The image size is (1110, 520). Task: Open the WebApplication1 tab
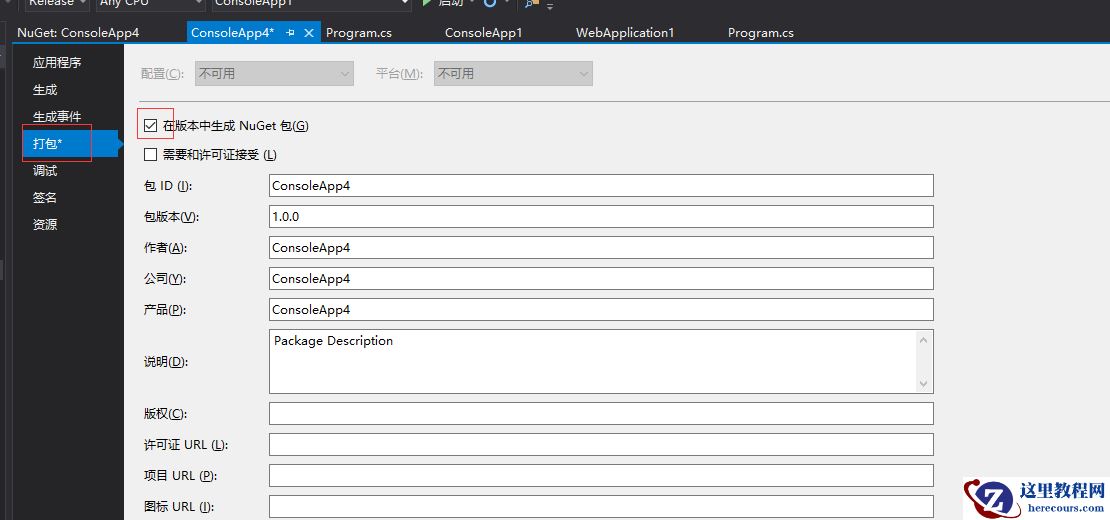coord(625,33)
